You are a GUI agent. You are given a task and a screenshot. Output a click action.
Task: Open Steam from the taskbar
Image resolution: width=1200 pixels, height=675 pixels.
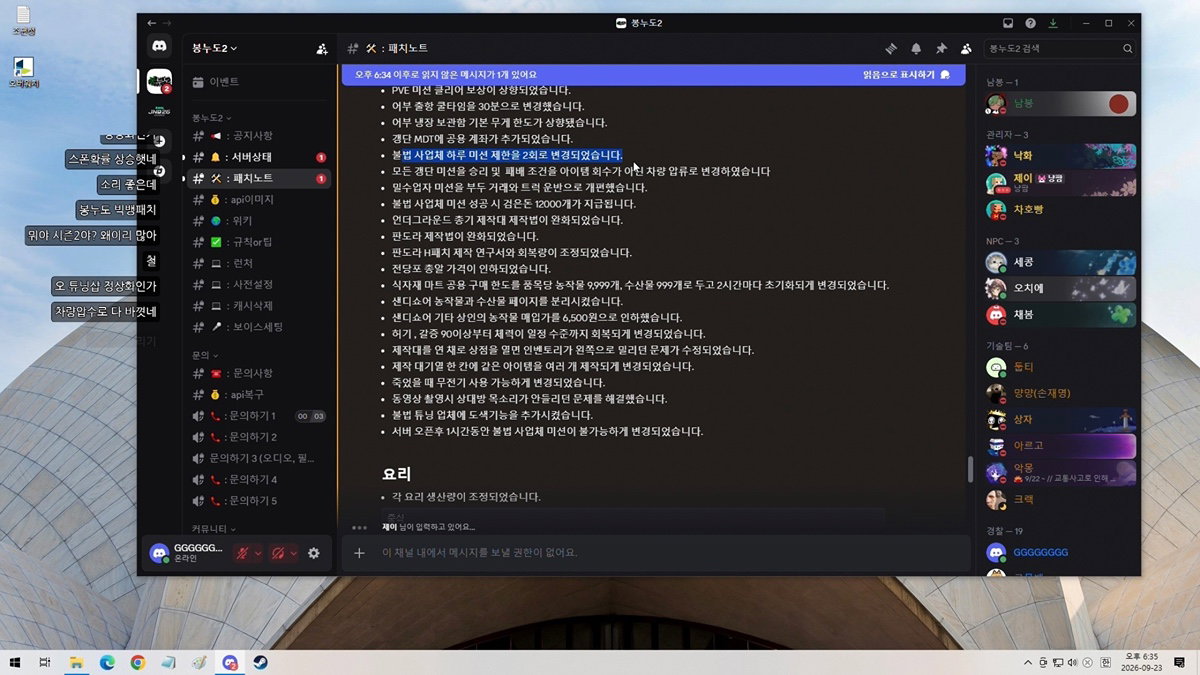point(261,662)
